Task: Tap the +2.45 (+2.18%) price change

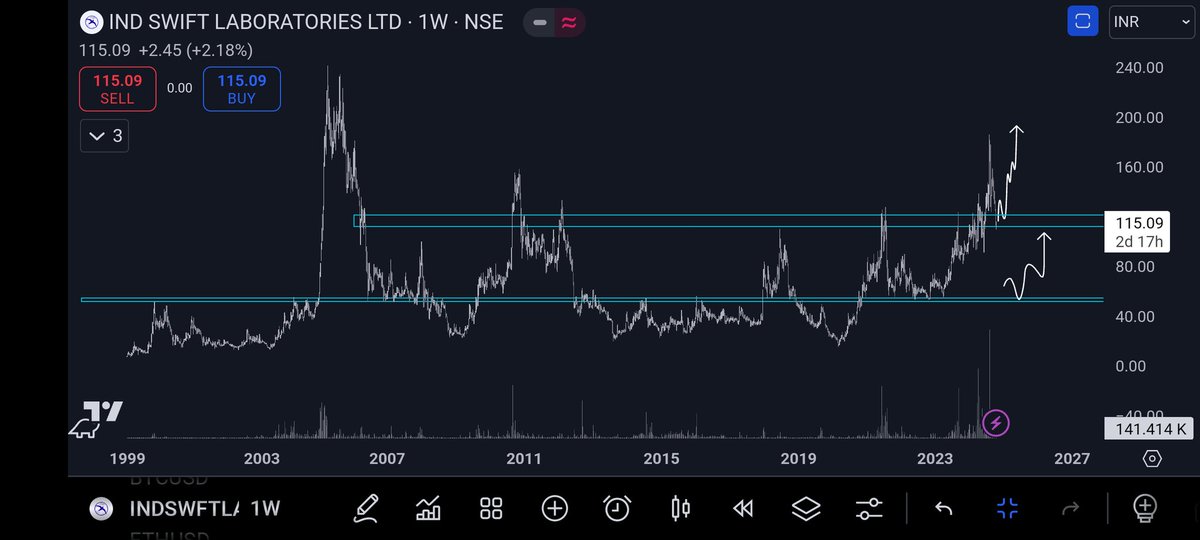Action: pos(195,49)
